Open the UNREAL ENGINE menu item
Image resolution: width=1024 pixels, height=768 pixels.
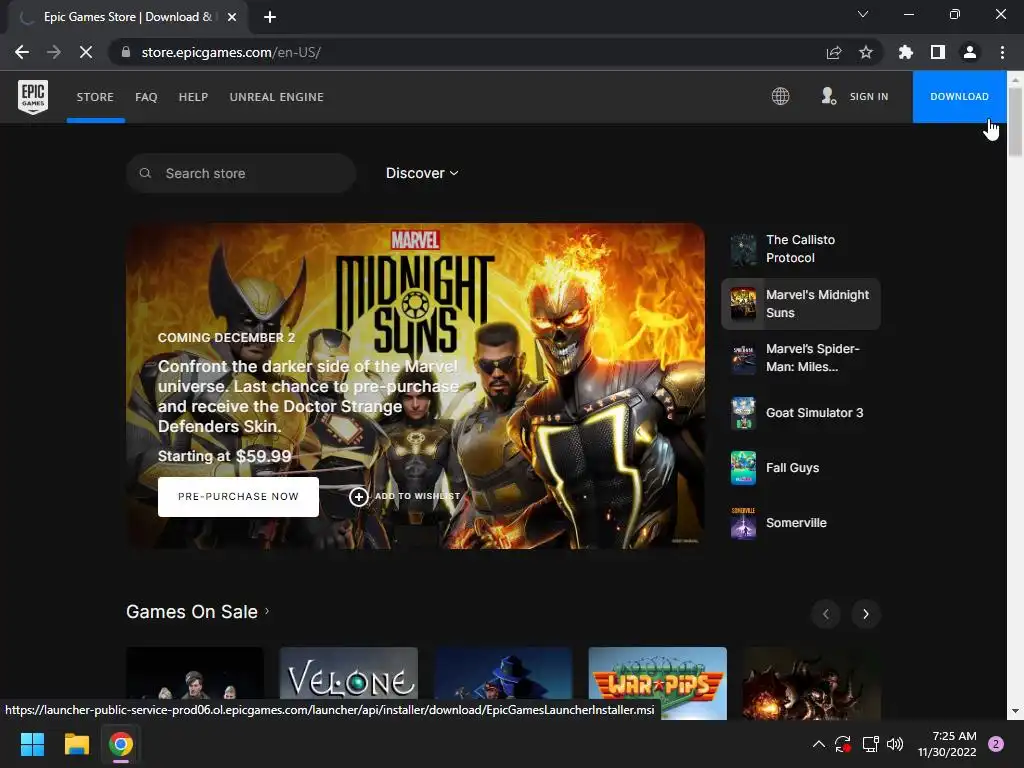pyautogui.click(x=277, y=97)
